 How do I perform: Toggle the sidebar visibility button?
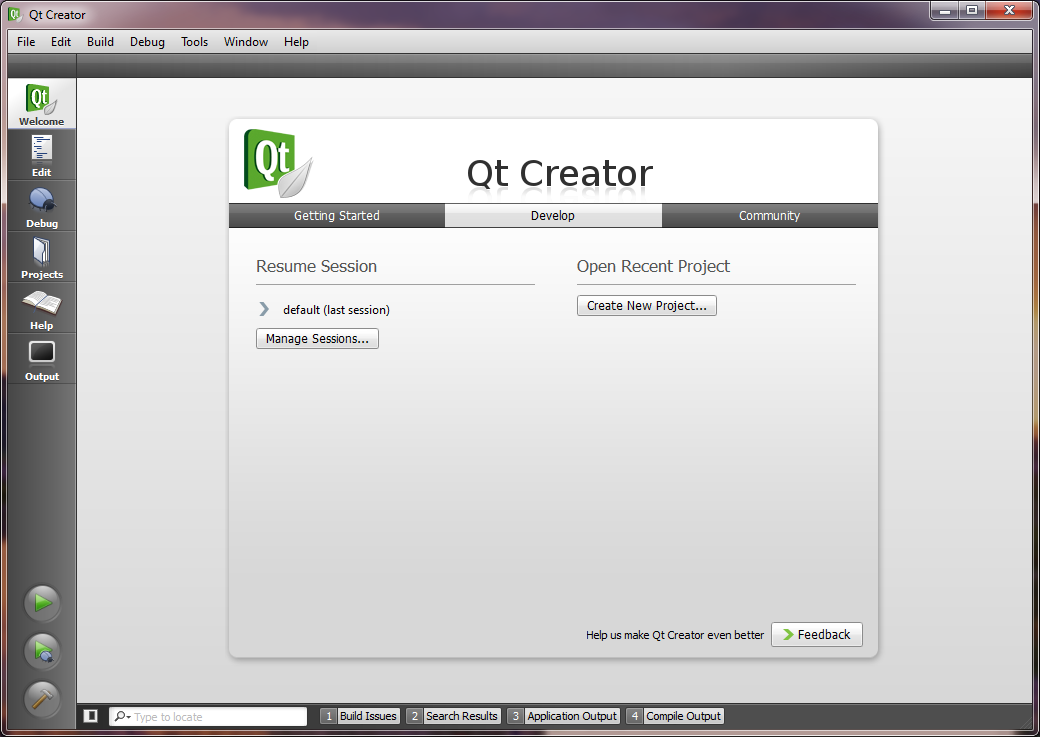[x=91, y=716]
